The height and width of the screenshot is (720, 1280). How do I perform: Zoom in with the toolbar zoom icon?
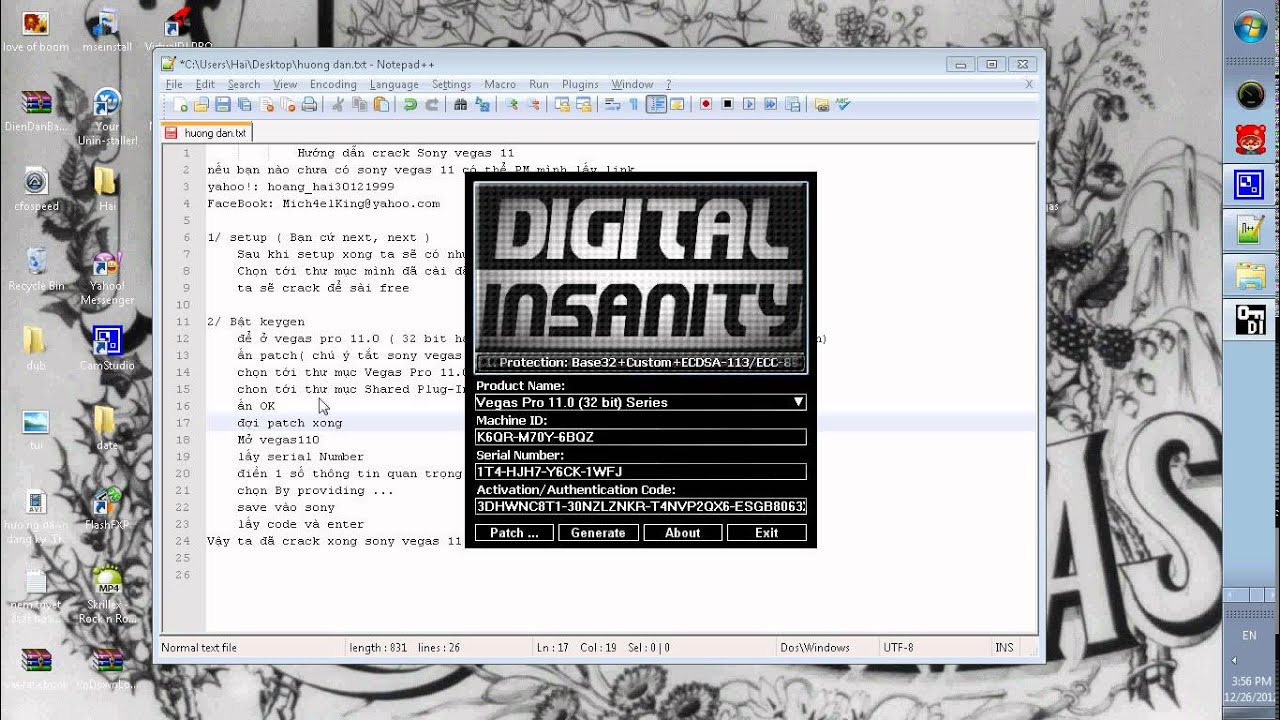click(x=510, y=104)
